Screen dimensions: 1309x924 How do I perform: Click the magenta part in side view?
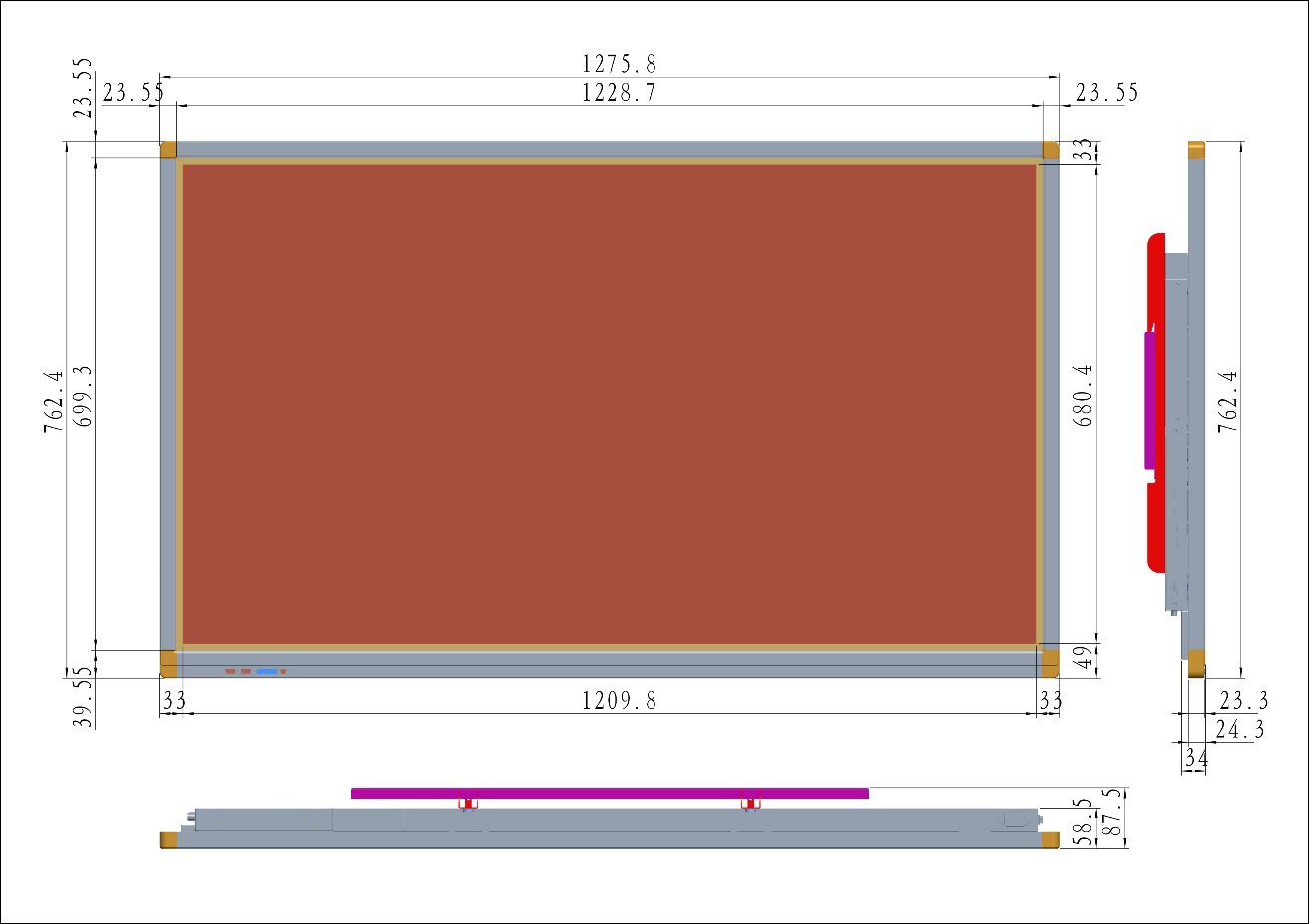(1150, 399)
